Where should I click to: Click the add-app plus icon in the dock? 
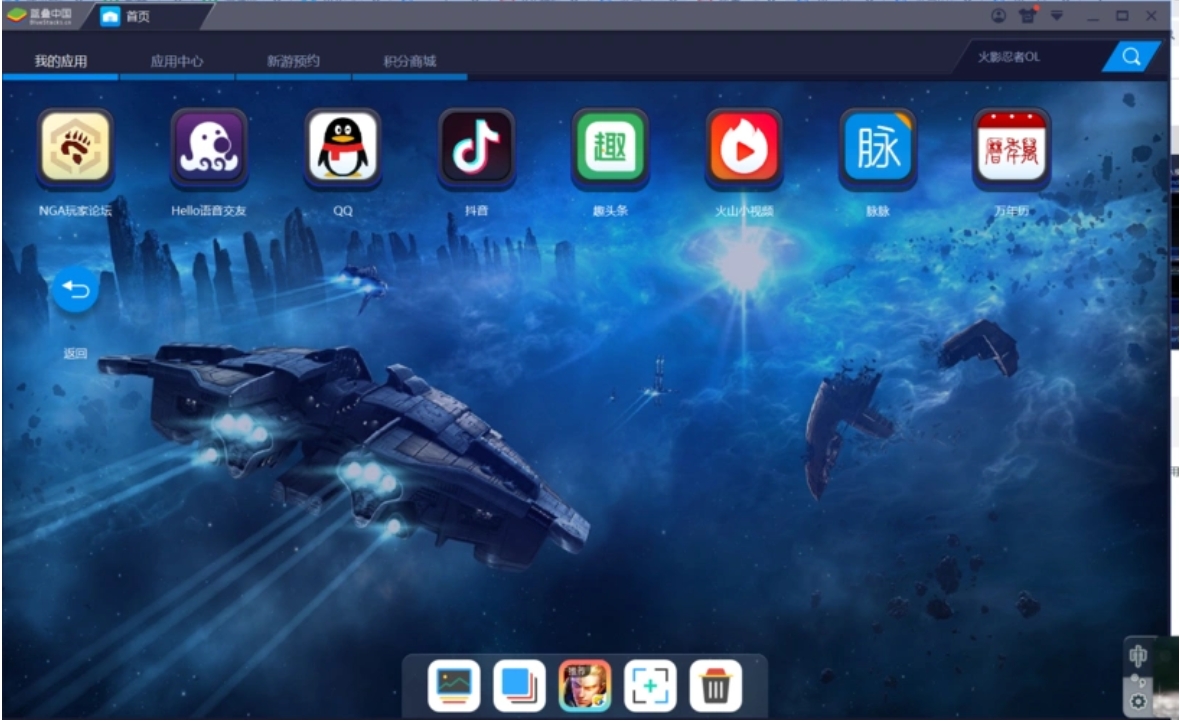tap(651, 686)
